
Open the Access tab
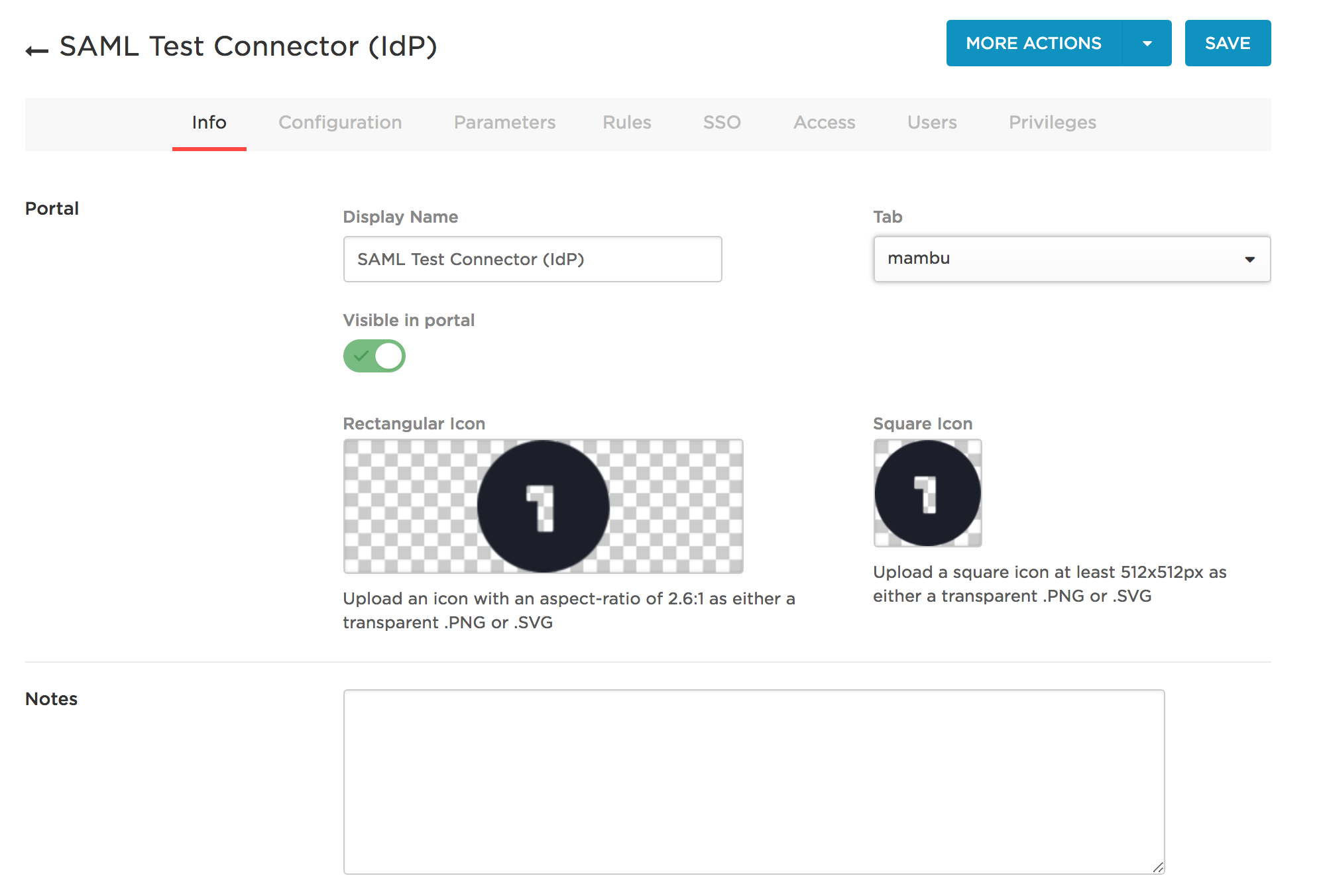[x=825, y=123]
